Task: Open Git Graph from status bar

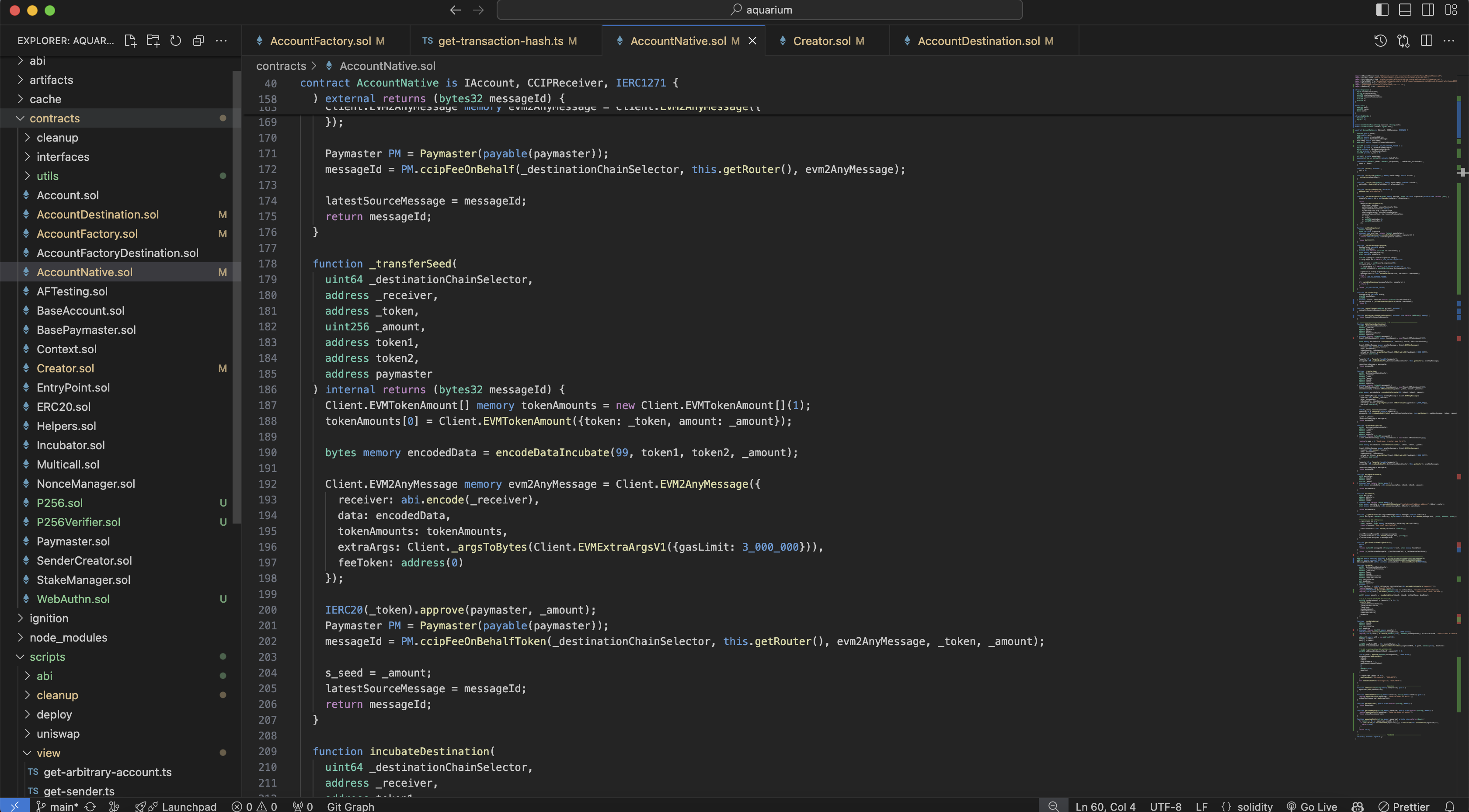Action: pyautogui.click(x=350, y=806)
